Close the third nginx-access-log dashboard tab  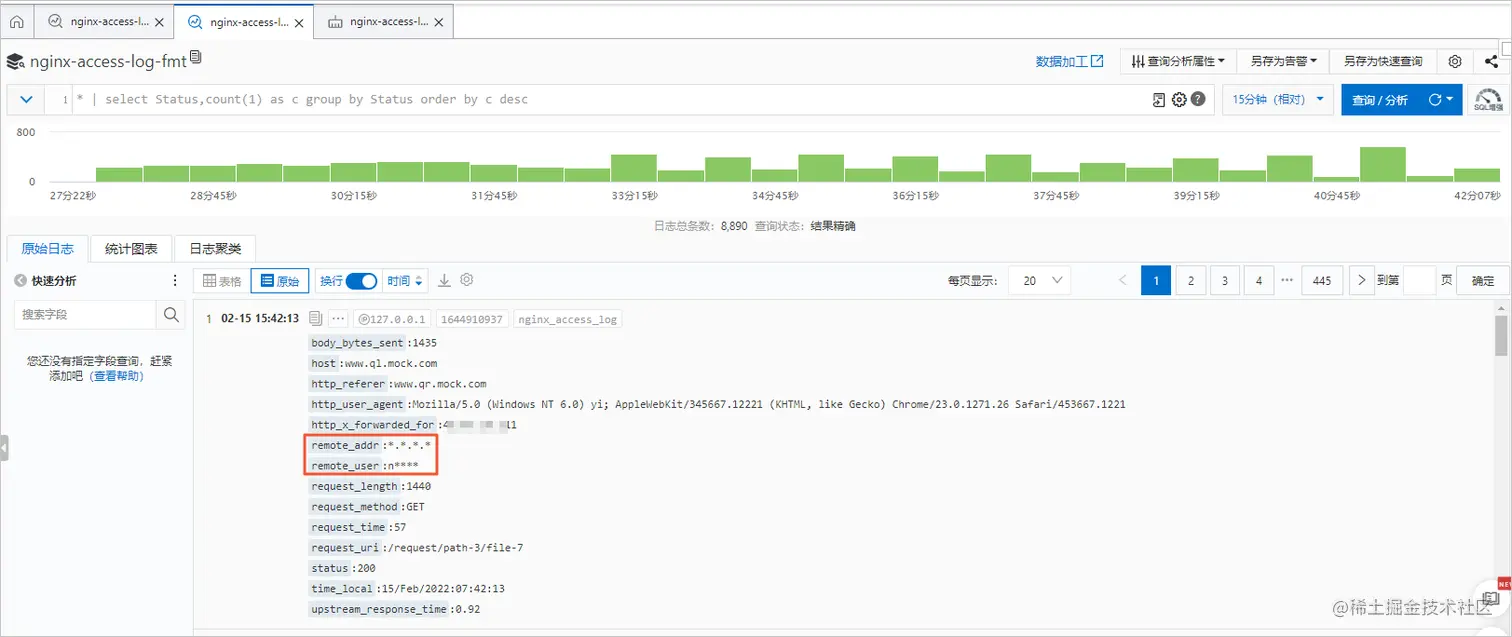tap(438, 21)
